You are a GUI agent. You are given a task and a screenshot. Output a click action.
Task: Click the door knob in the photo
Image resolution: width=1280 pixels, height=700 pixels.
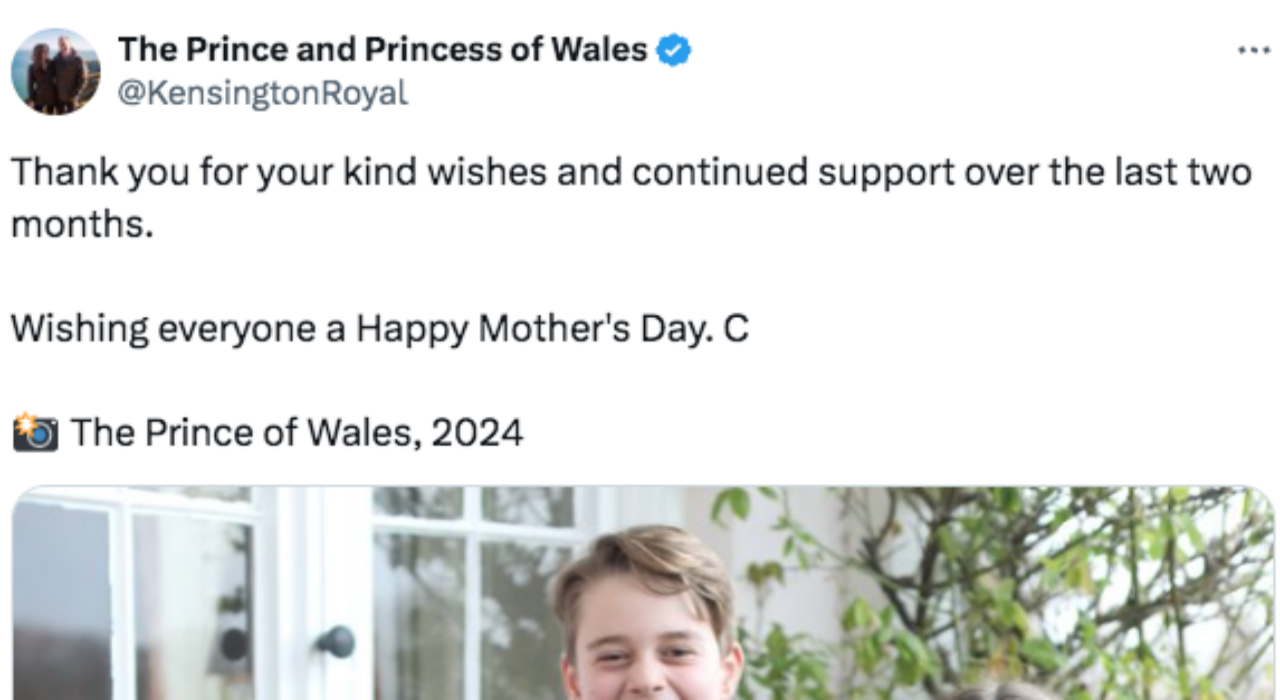(336, 640)
